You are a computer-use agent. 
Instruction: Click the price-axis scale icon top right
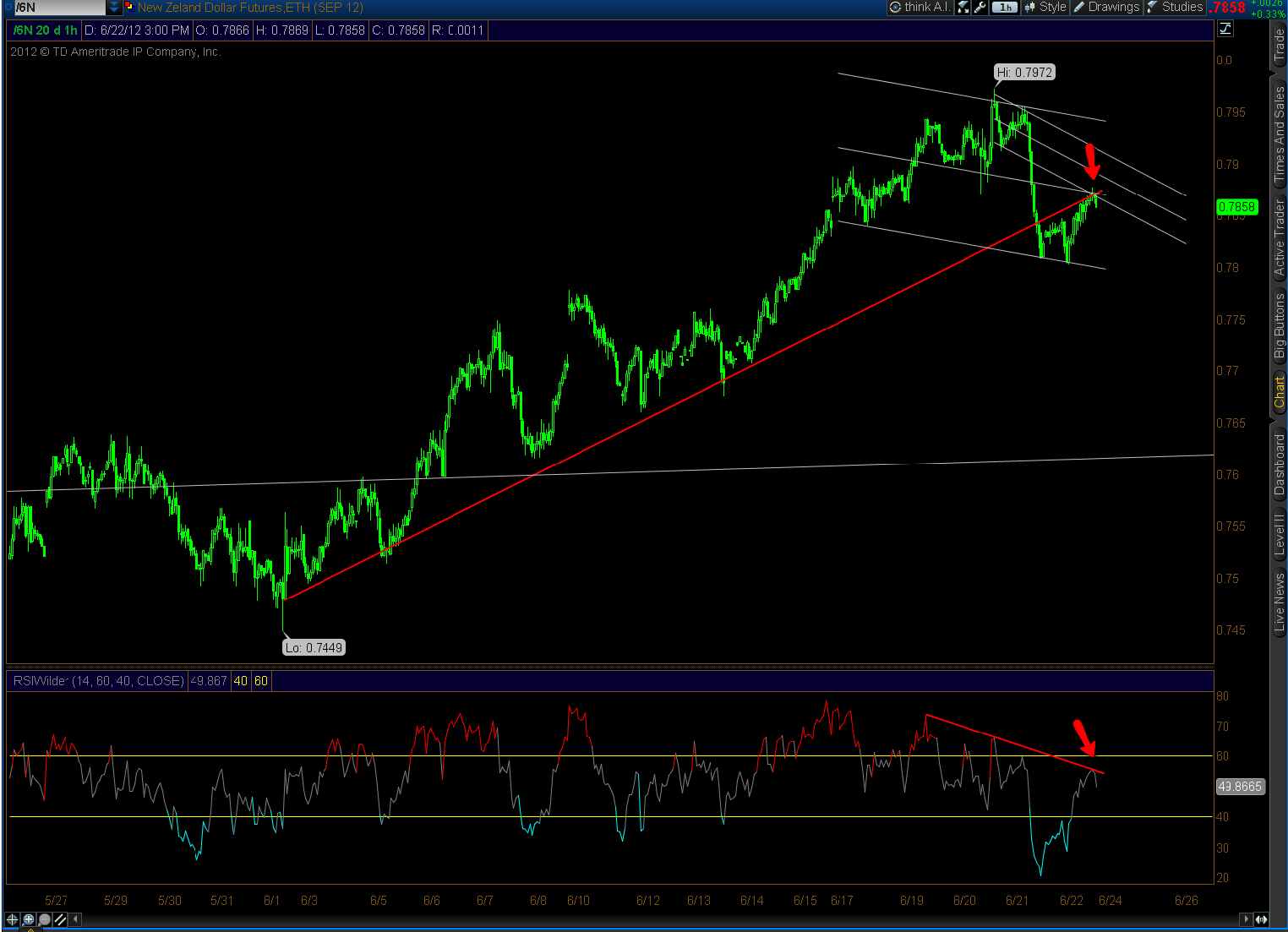point(1226,29)
